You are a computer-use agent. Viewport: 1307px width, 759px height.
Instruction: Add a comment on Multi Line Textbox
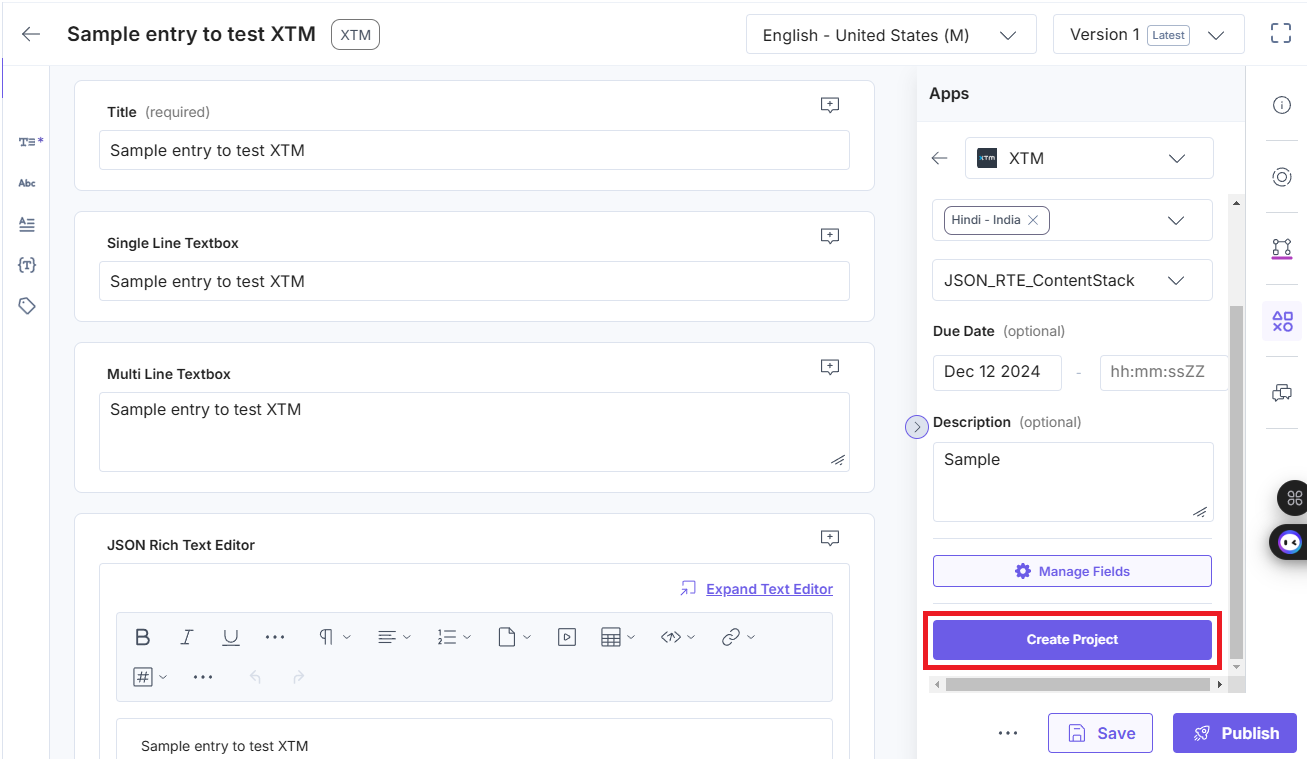[x=829, y=367]
